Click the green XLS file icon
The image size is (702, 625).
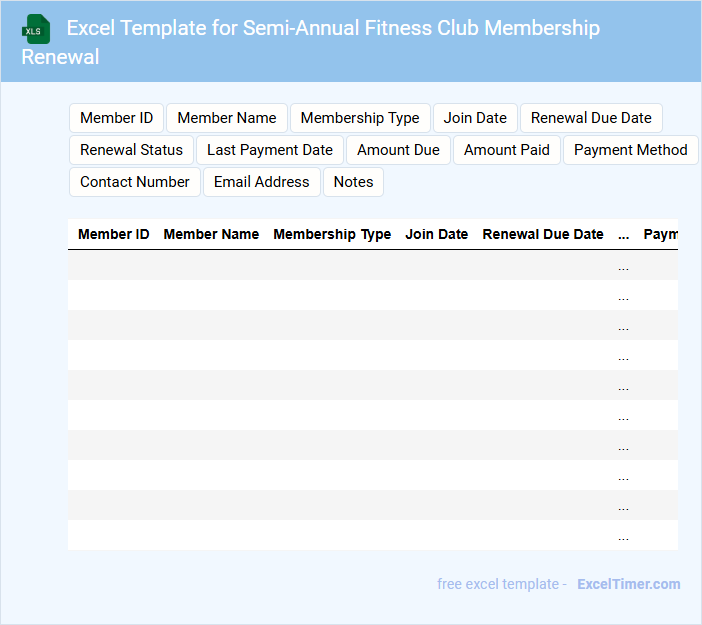(36, 29)
